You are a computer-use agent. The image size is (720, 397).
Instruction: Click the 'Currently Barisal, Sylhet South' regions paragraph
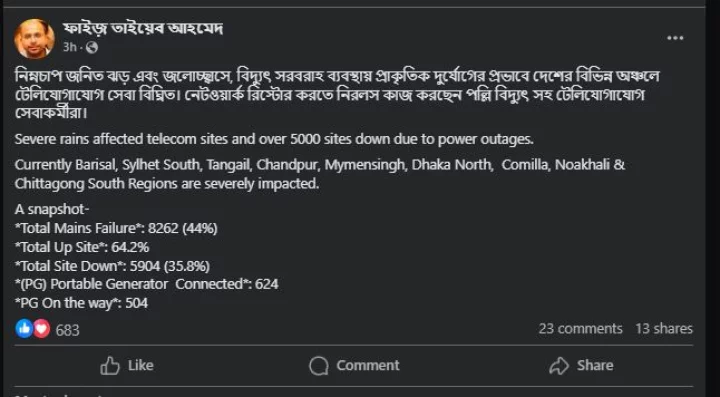[x=320, y=174]
